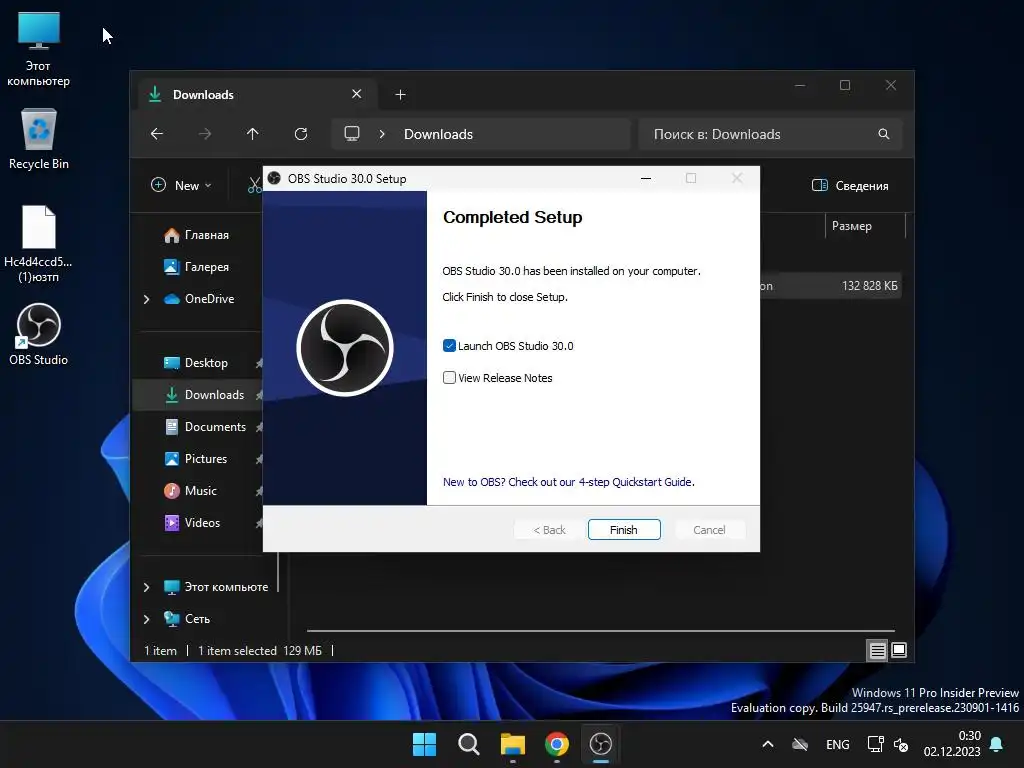Click the search magnifier in Explorer

pos(884,134)
